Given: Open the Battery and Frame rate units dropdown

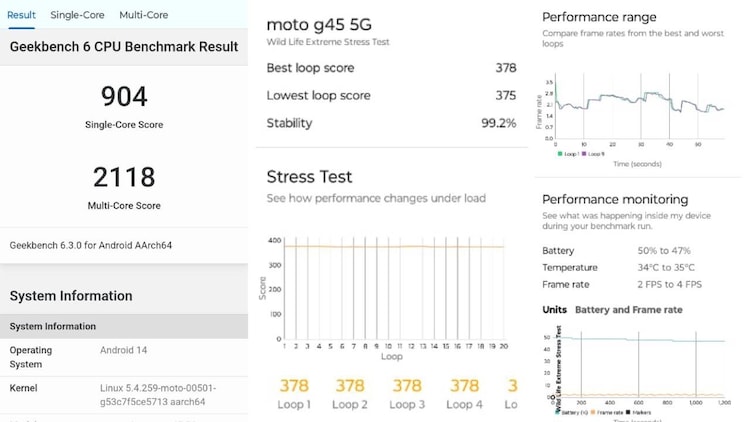Looking at the screenshot, I should click(x=628, y=310).
